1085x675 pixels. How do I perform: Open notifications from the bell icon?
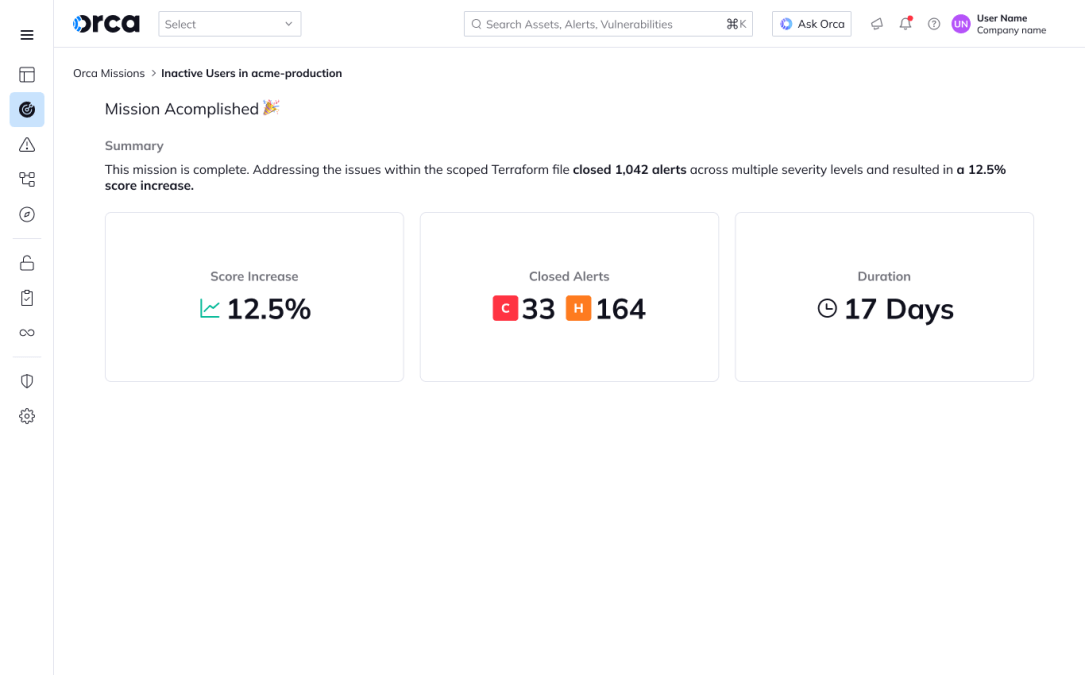click(905, 23)
